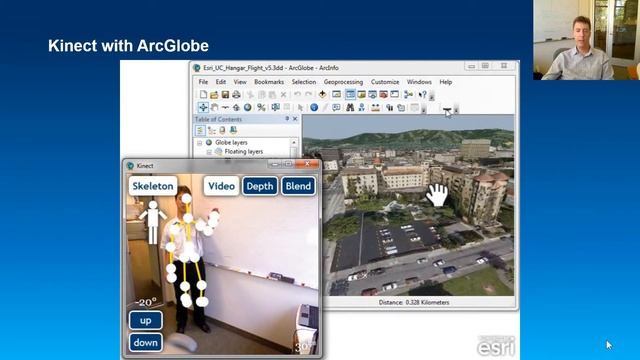Screen dimensions: 640x360
Task: Click the Save floppy disk icon
Action: click(225, 94)
